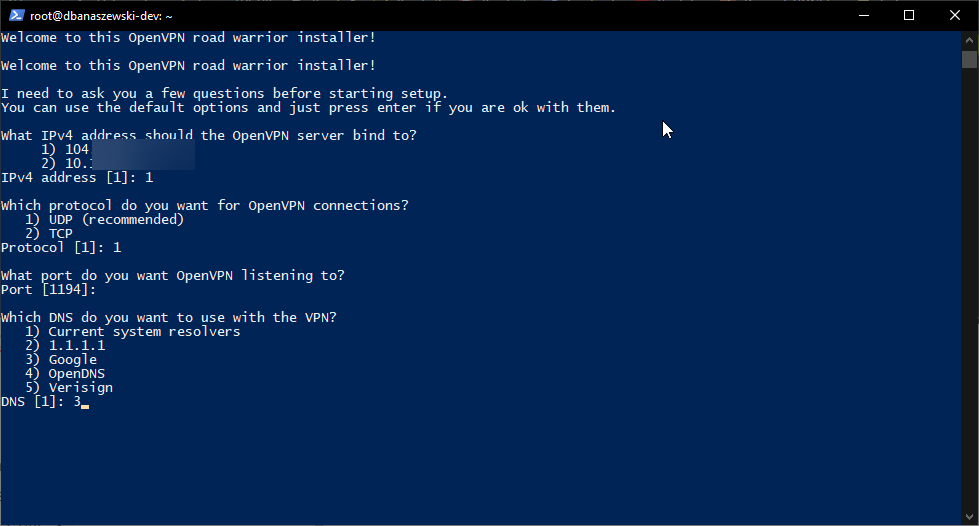Screen dimensions: 979x526
Task: Click the Port [1194] prompt line
Action: [x=48, y=290]
